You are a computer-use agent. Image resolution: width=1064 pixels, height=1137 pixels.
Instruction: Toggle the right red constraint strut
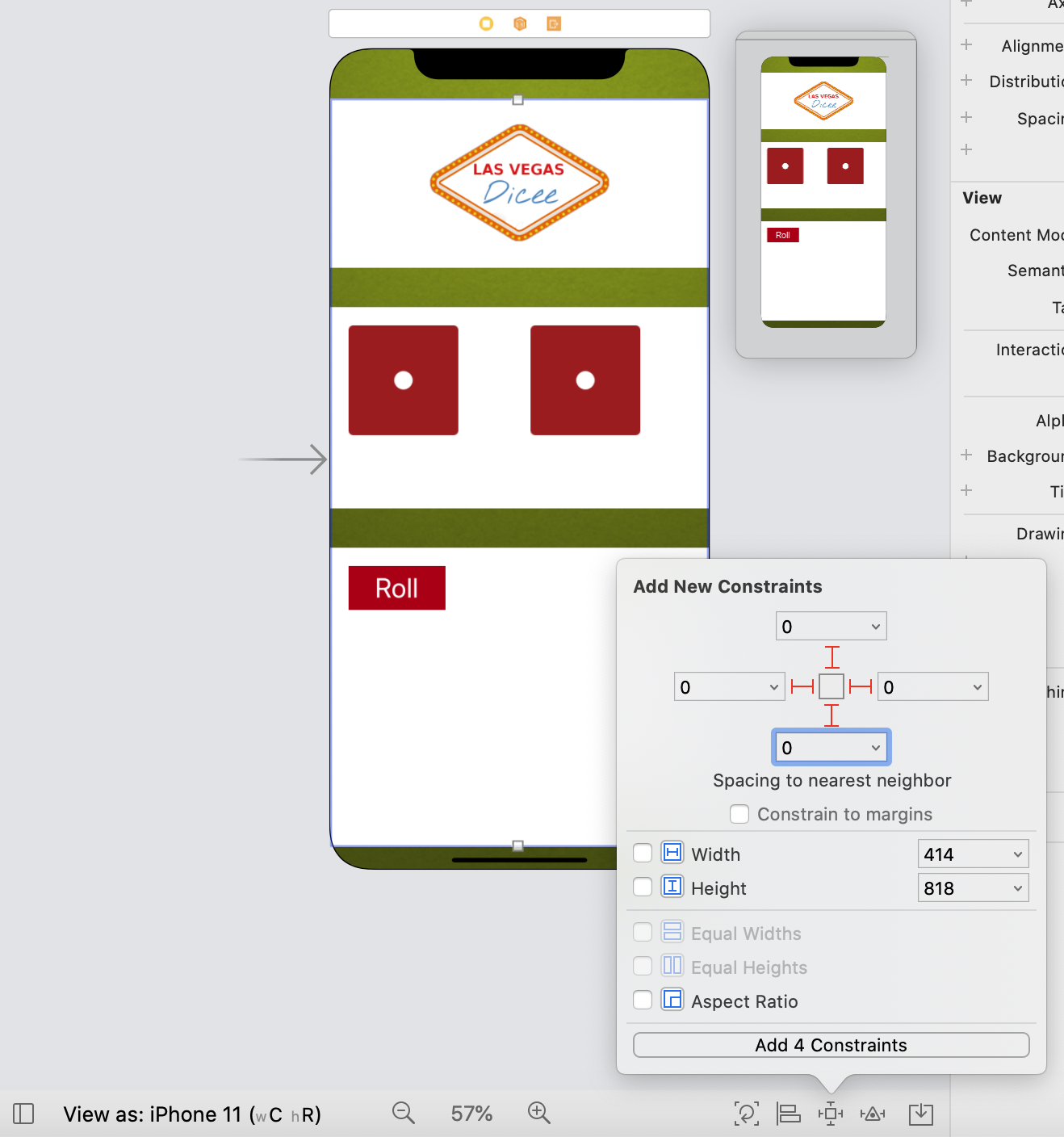tap(861, 687)
